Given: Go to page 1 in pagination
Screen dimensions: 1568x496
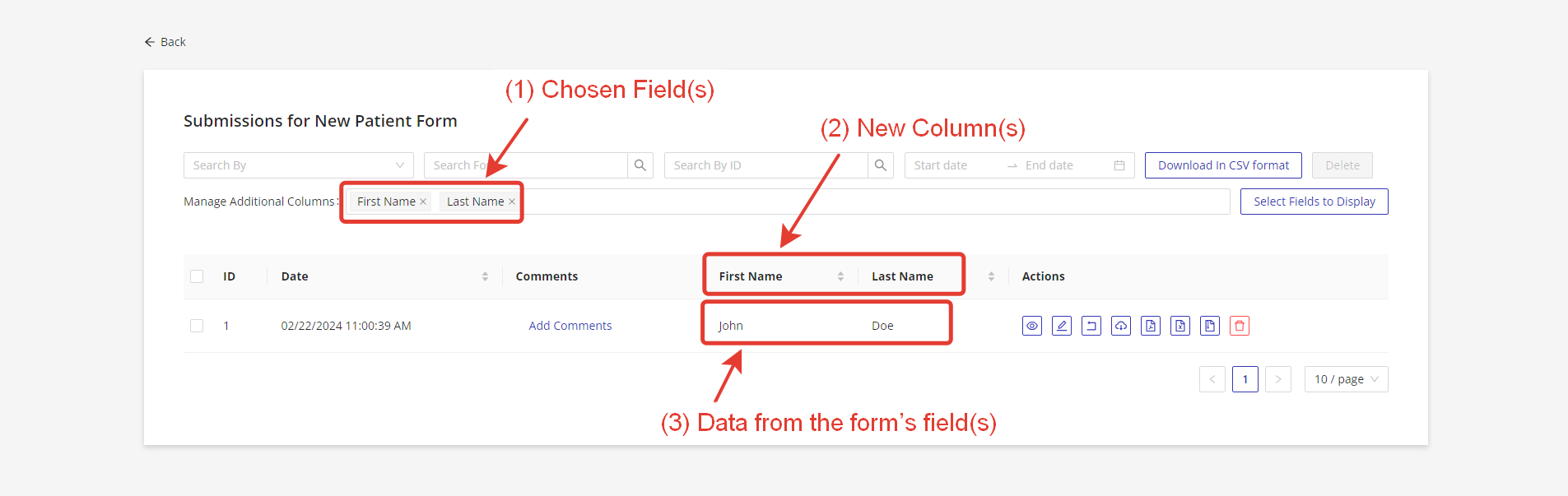Looking at the screenshot, I should point(1245,379).
